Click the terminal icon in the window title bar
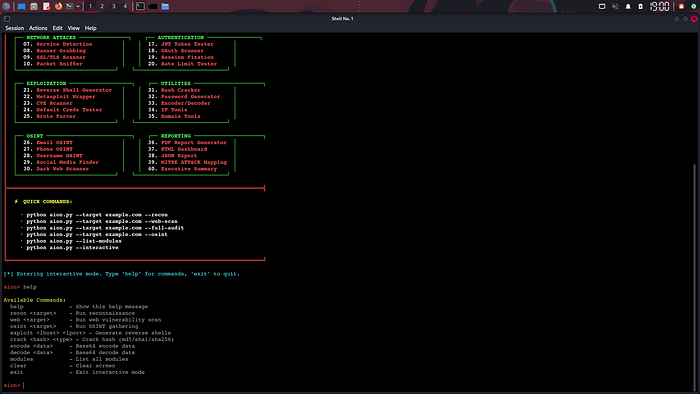The width and height of the screenshot is (700, 394). (7, 19)
